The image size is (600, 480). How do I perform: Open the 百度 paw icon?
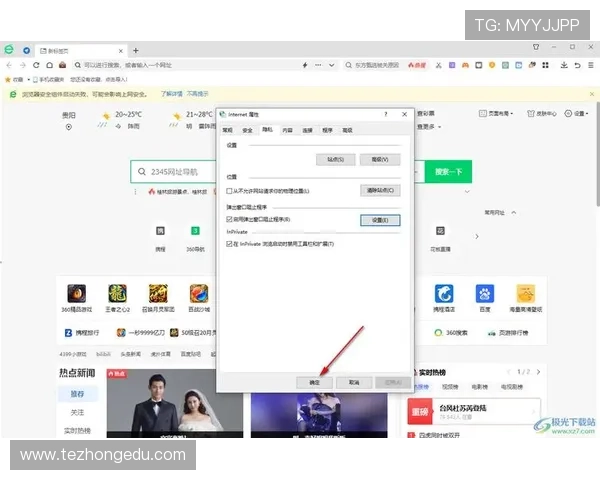(485, 294)
